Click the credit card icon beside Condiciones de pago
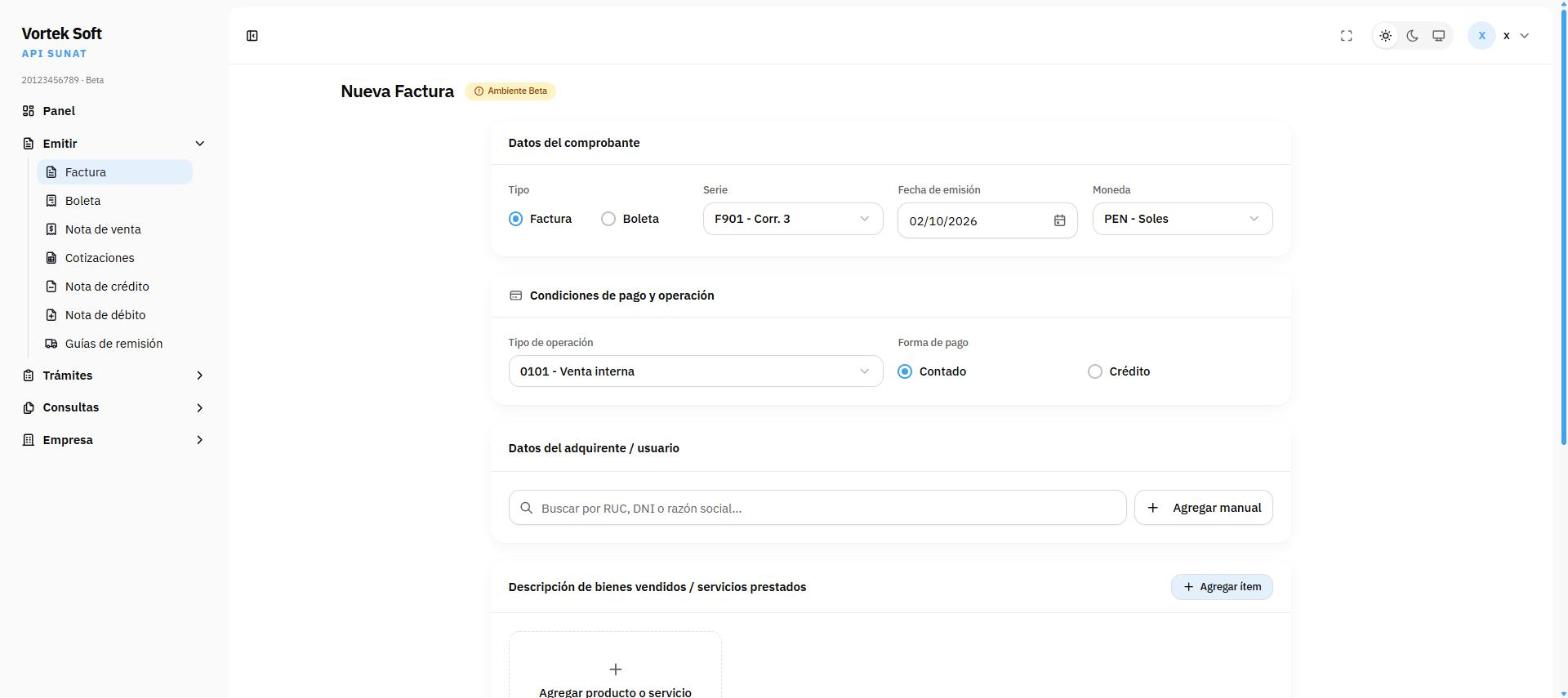 click(x=516, y=296)
